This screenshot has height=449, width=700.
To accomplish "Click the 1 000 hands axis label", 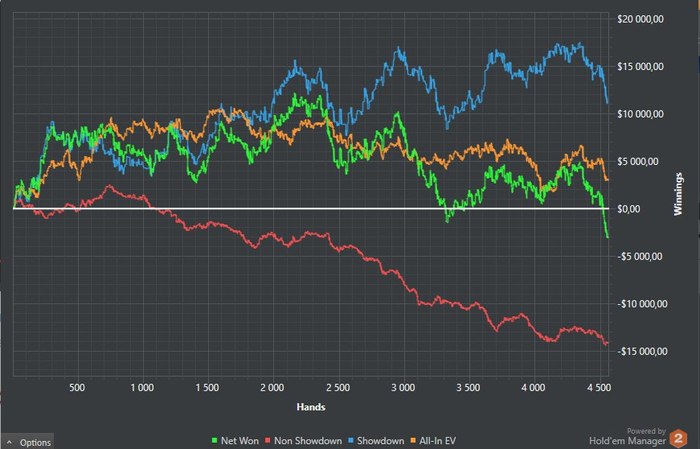I will point(142,387).
